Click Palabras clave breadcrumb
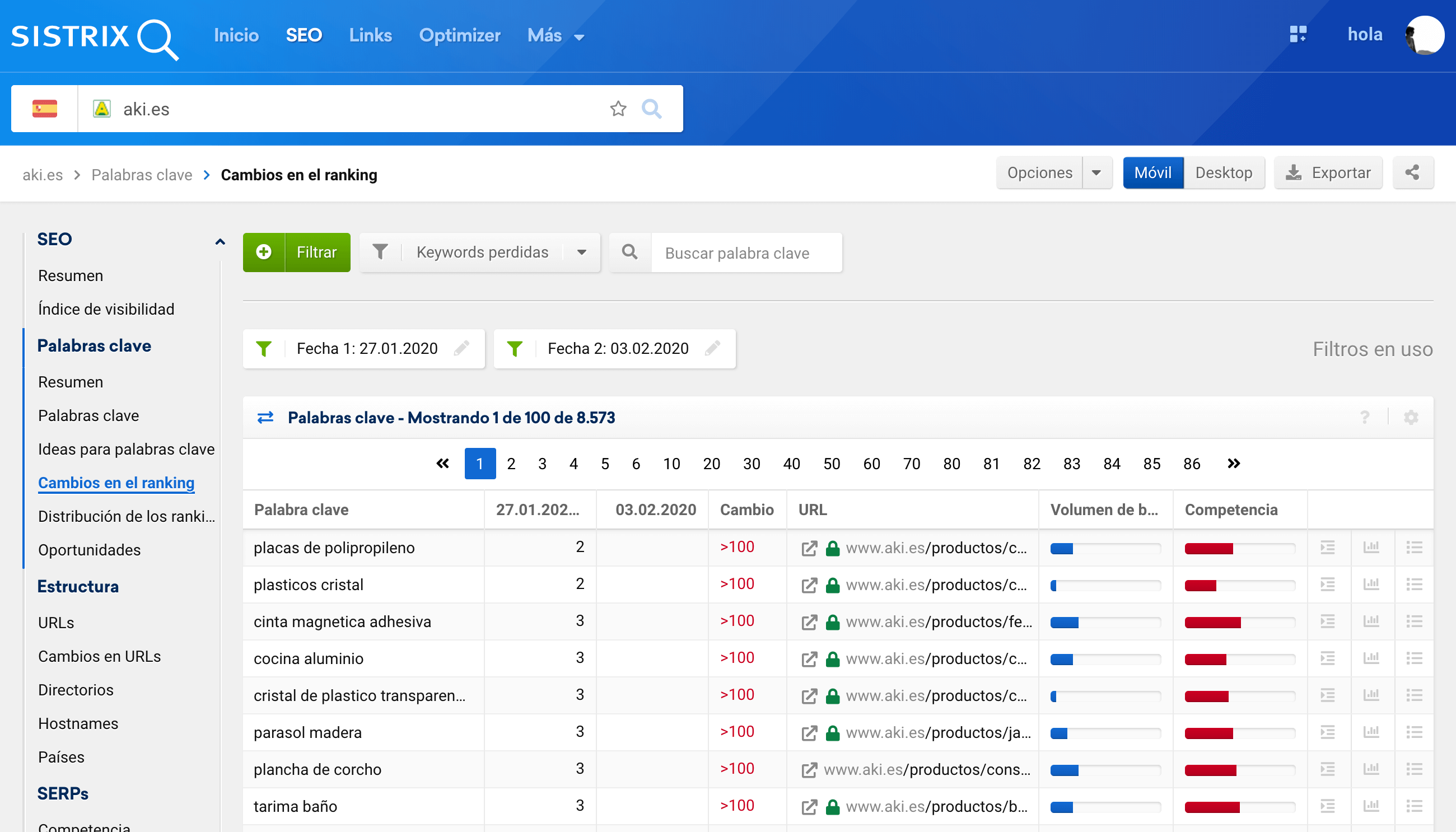The image size is (1456, 832). pos(142,175)
